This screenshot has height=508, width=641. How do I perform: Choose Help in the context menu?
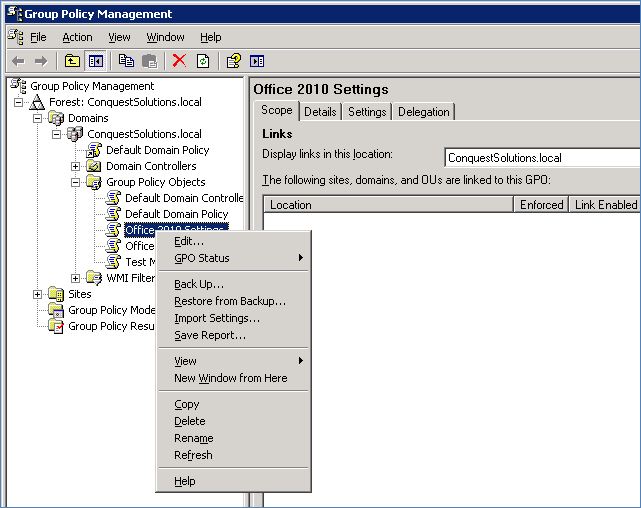pyautogui.click(x=233, y=481)
